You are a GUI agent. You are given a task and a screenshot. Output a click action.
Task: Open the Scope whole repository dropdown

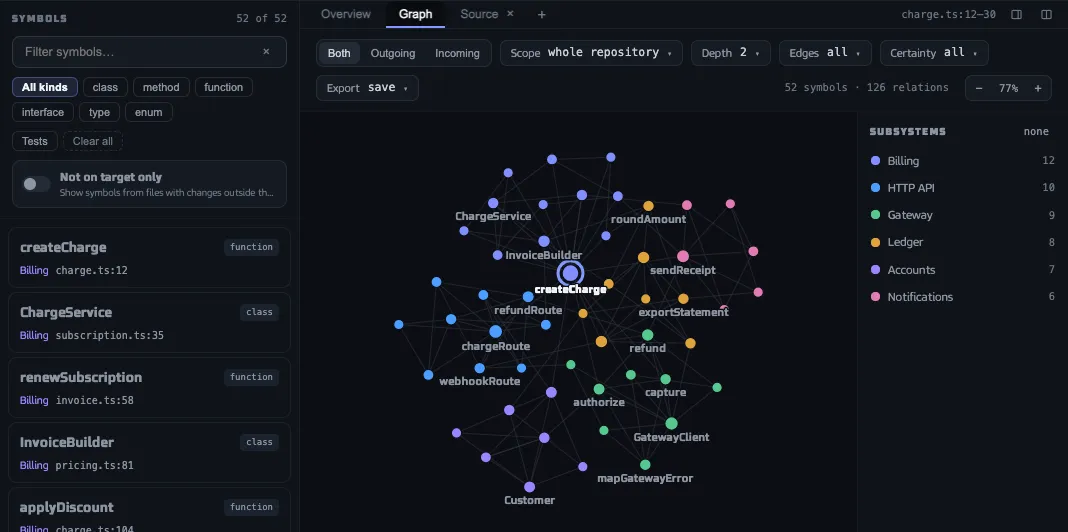[591, 53]
